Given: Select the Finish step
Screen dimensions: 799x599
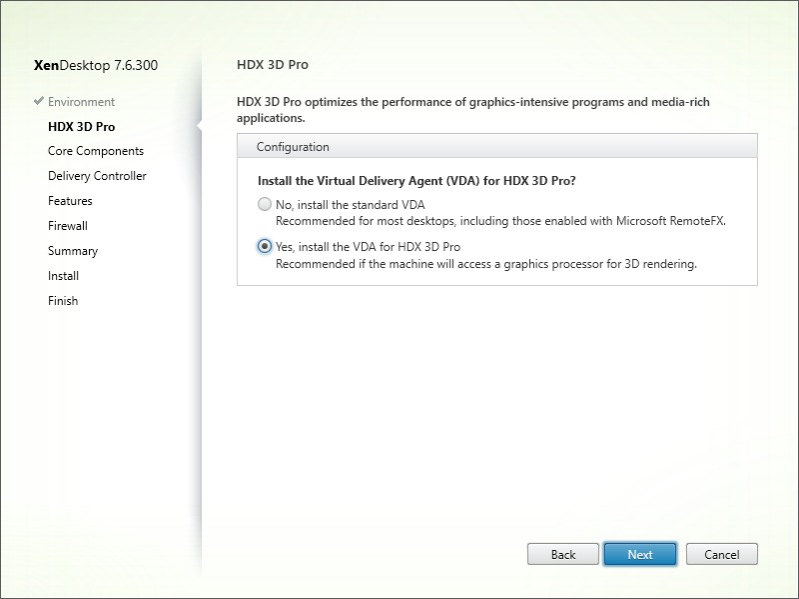Looking at the screenshot, I should 63,301.
